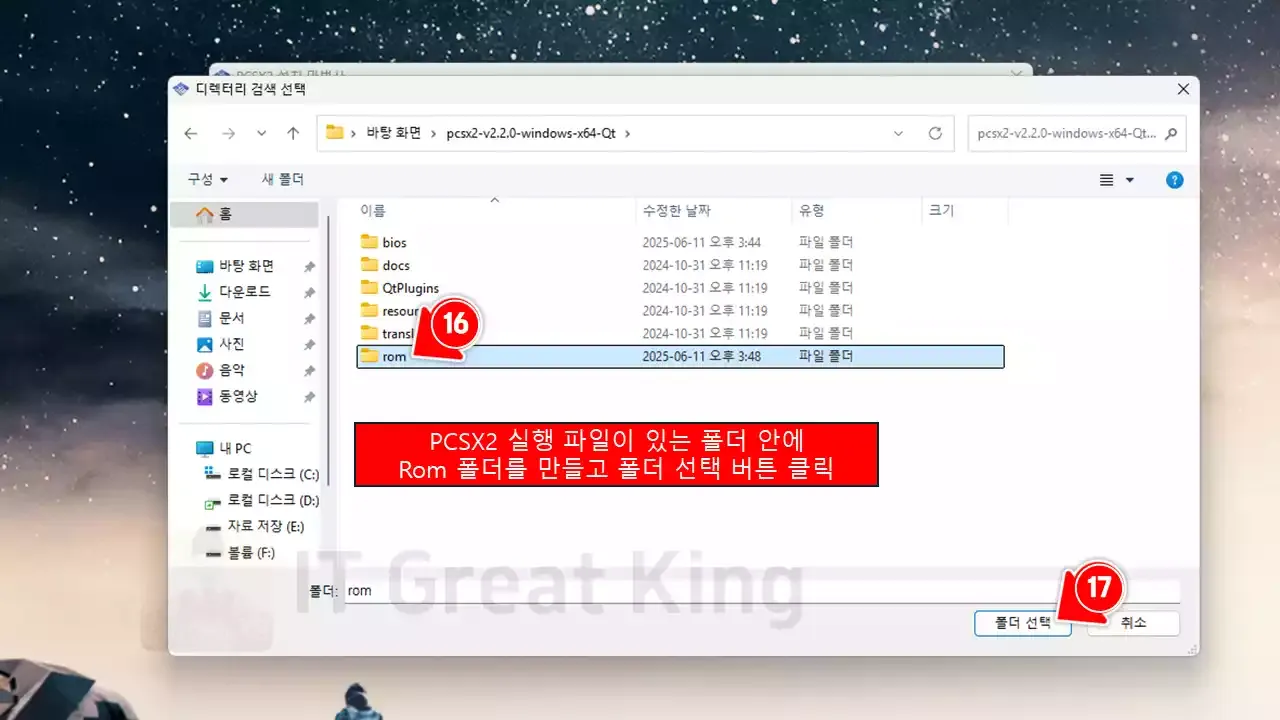The width and height of the screenshot is (1280, 720).
Task: Open help with the question mark icon
Action: [x=1175, y=180]
